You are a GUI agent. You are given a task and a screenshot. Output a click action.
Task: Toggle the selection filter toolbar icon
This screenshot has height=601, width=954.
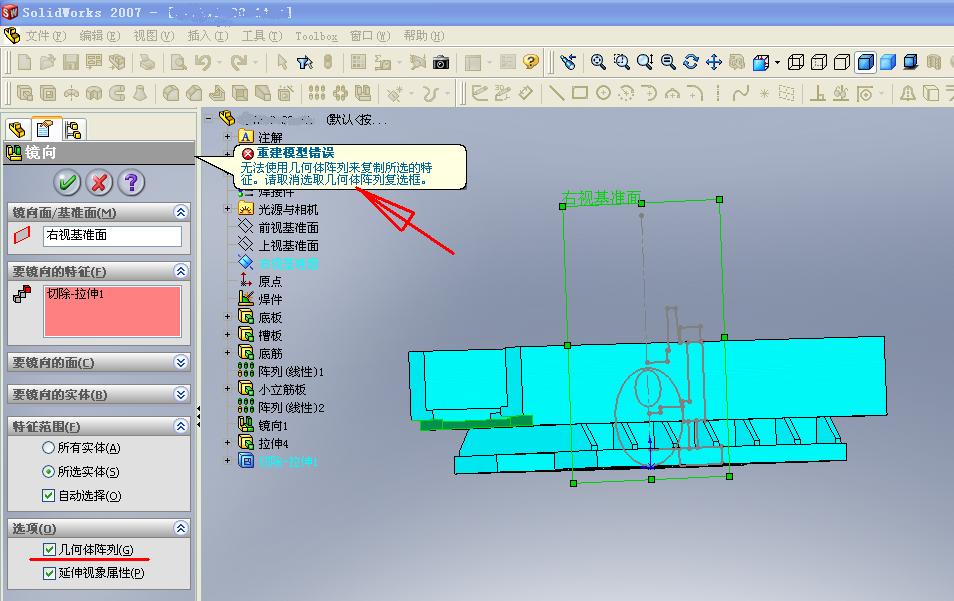pos(305,62)
